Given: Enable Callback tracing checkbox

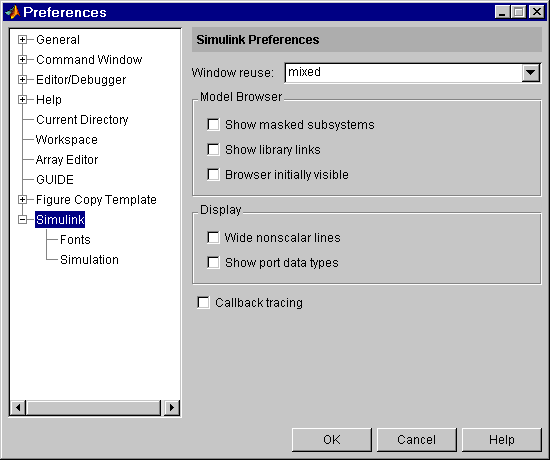Looking at the screenshot, I should [203, 302].
